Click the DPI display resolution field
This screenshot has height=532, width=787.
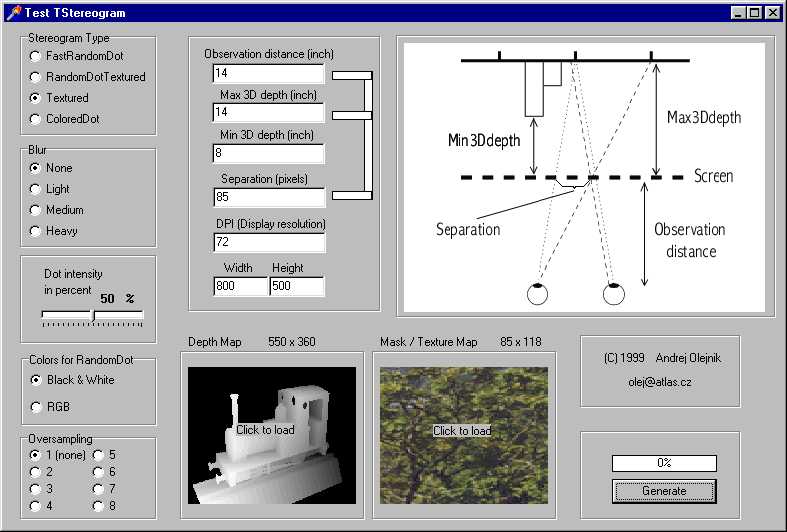click(269, 242)
